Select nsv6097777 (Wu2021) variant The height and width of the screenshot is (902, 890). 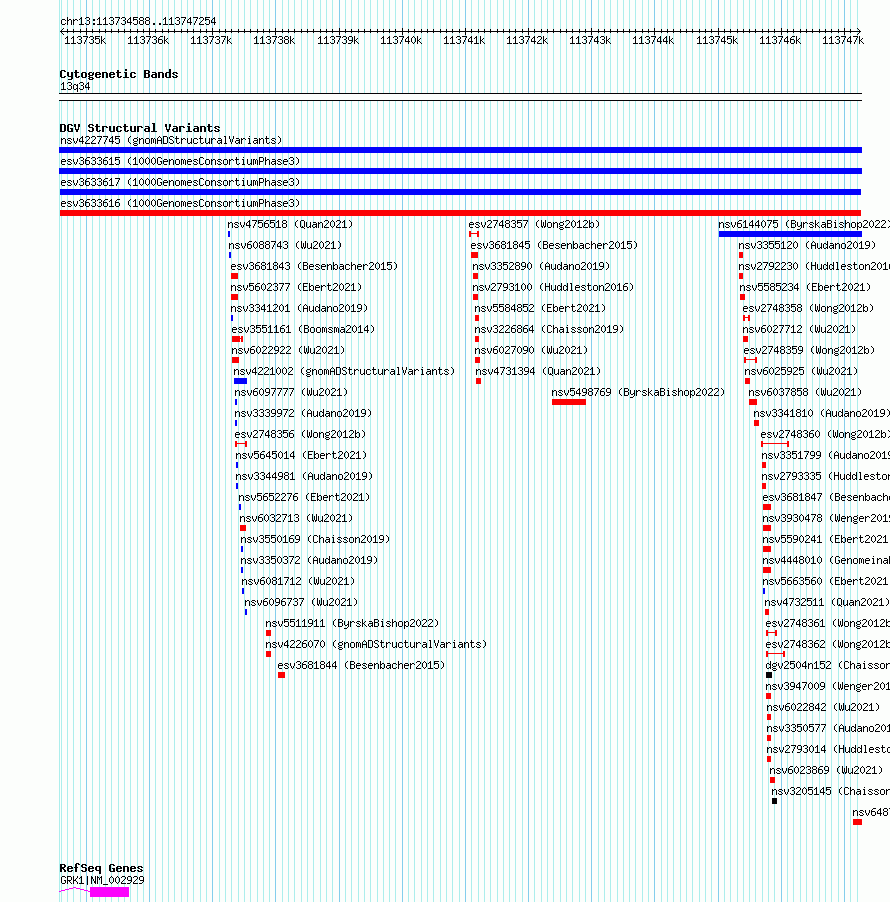[291, 392]
